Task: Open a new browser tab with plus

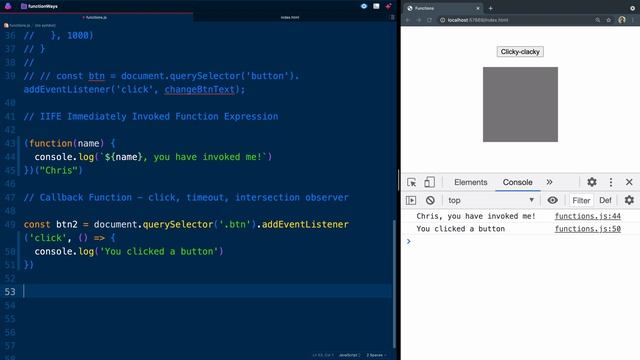Action: 491,8
